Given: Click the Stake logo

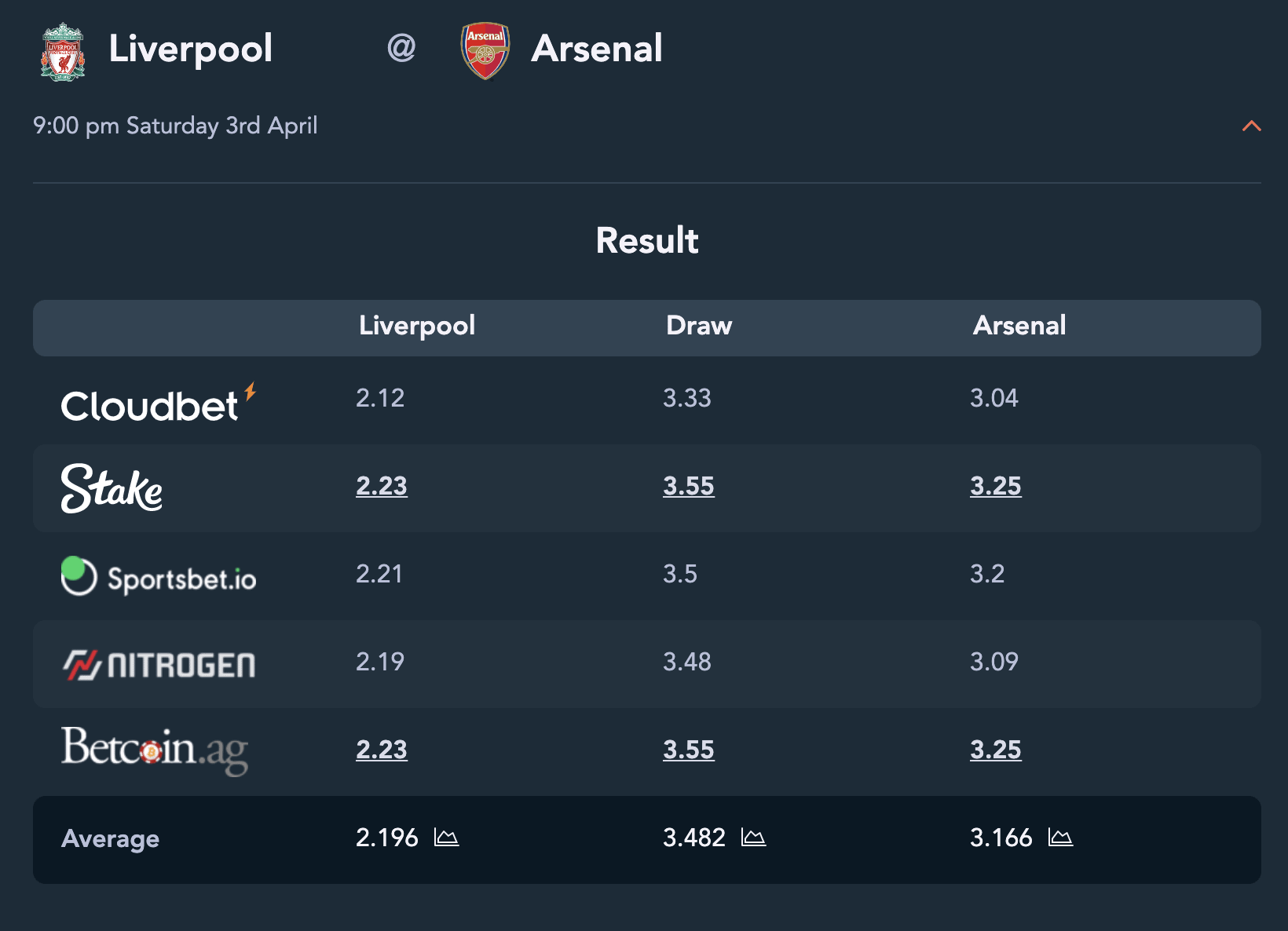Looking at the screenshot, I should (x=112, y=488).
